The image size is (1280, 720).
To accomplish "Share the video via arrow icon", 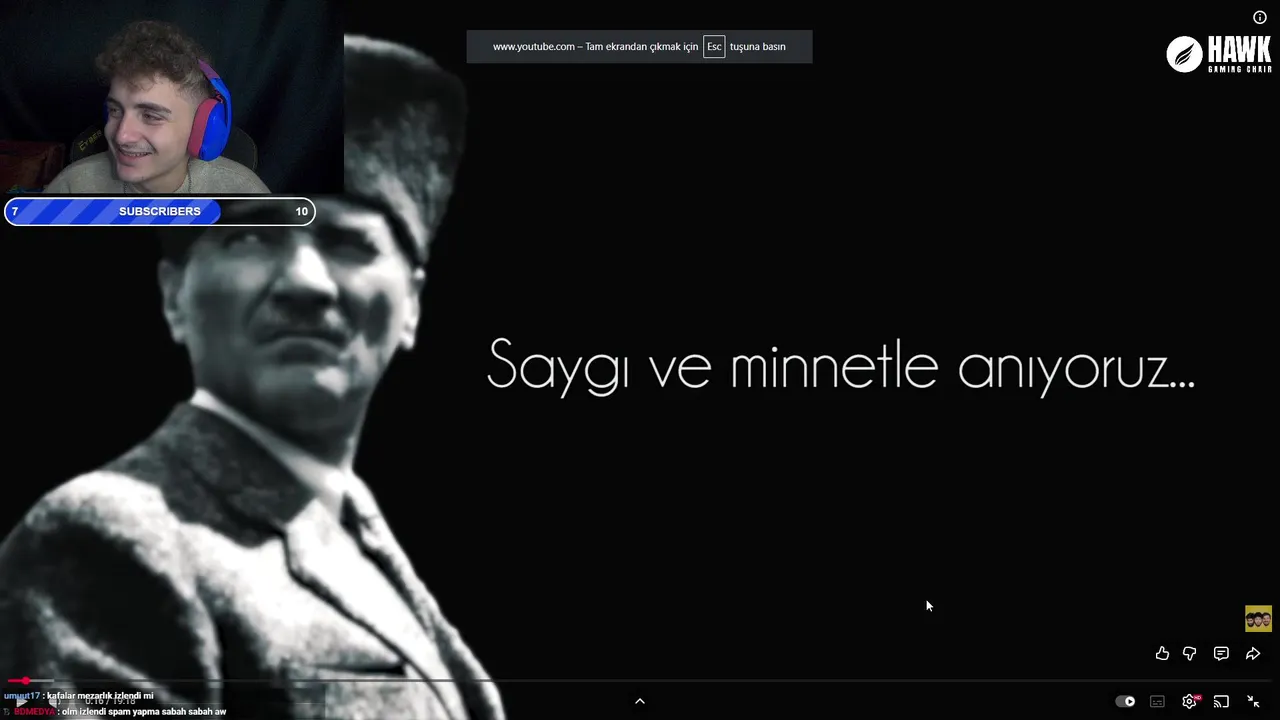I will click(1253, 653).
